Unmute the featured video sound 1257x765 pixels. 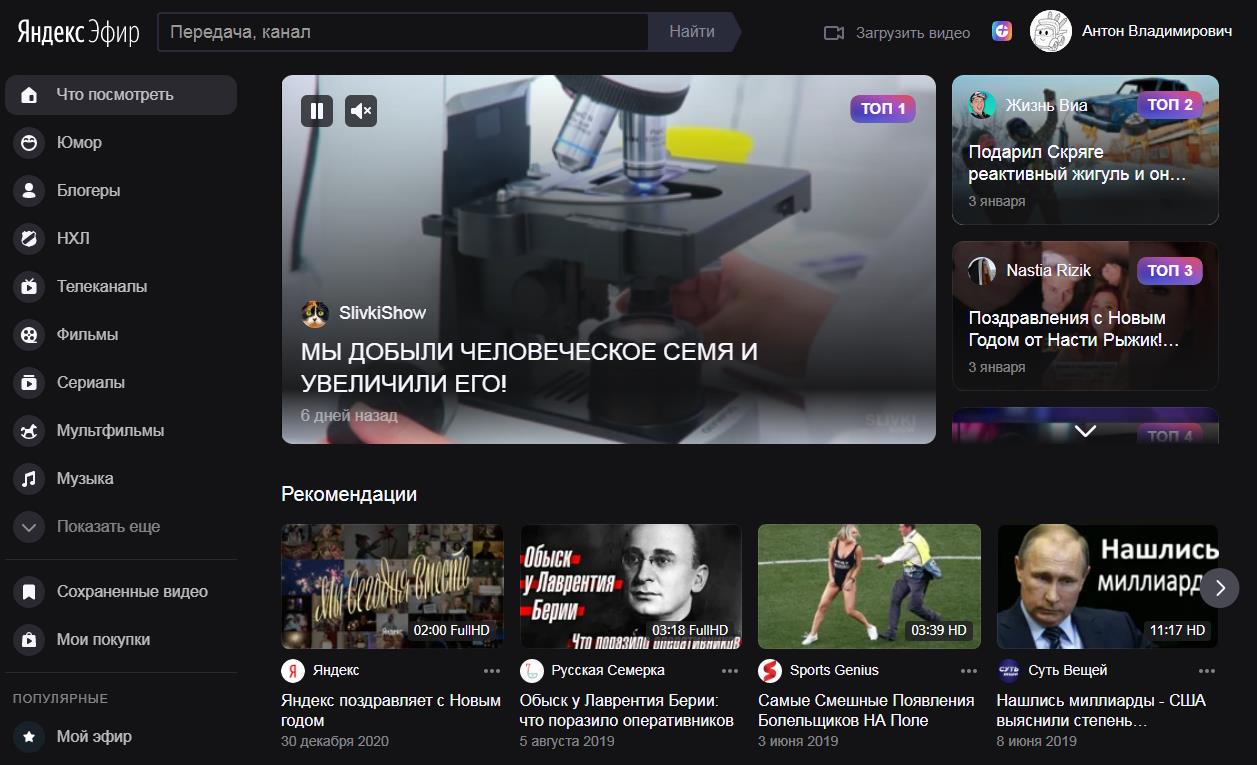point(361,111)
